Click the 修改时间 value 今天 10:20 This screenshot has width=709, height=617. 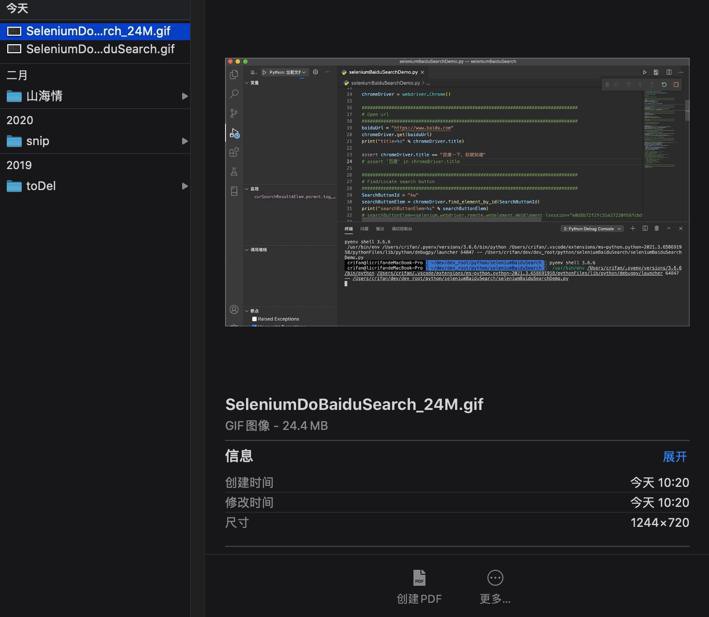coord(659,503)
